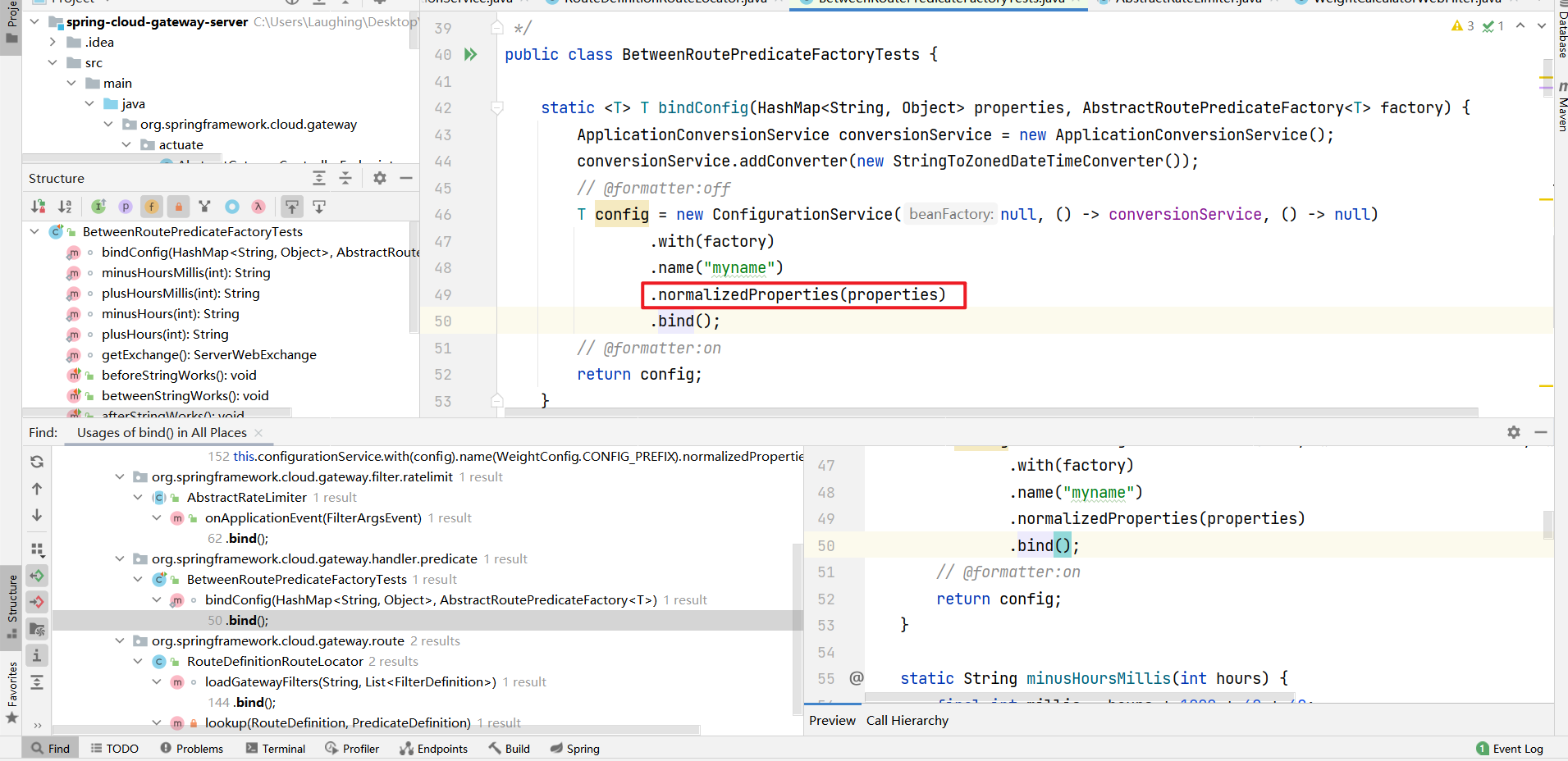This screenshot has height=761, width=1568.
Task: Click the run class gutter icon
Action: coord(470,54)
